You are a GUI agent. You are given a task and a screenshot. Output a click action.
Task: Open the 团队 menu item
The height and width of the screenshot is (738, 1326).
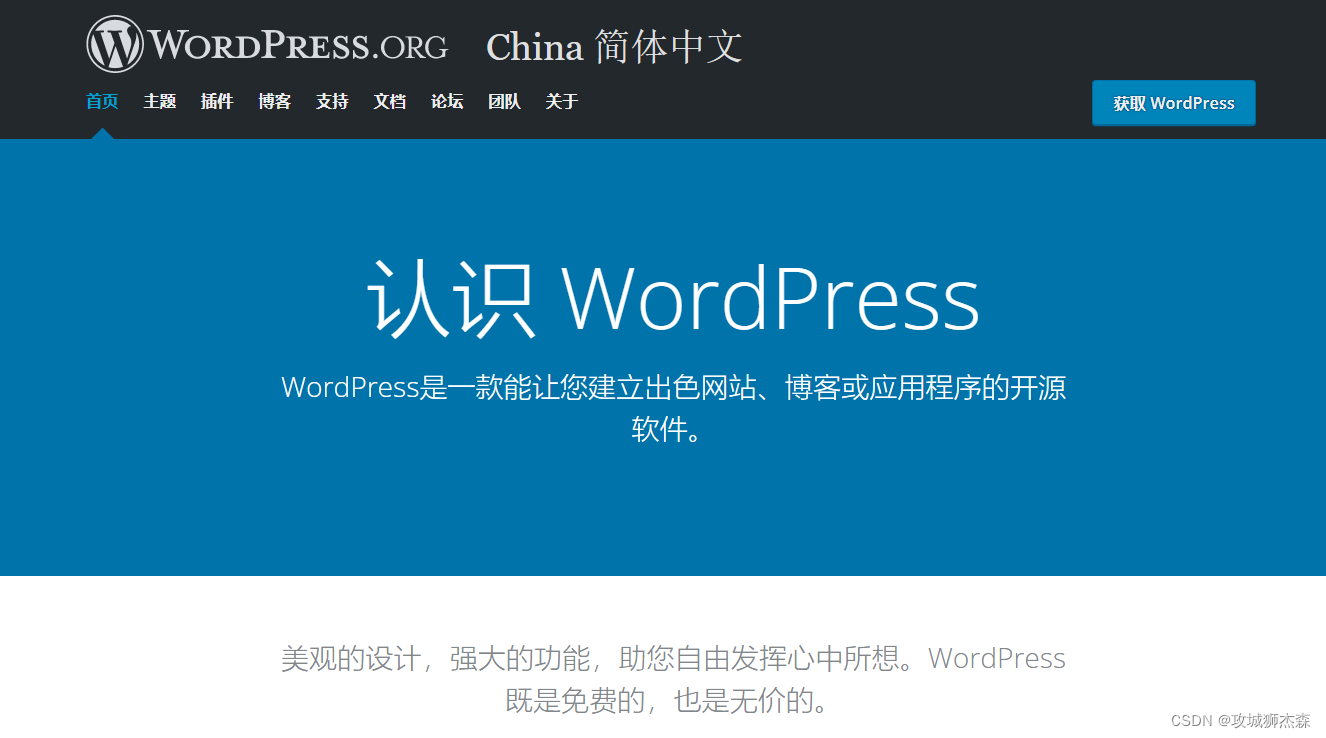pos(504,101)
